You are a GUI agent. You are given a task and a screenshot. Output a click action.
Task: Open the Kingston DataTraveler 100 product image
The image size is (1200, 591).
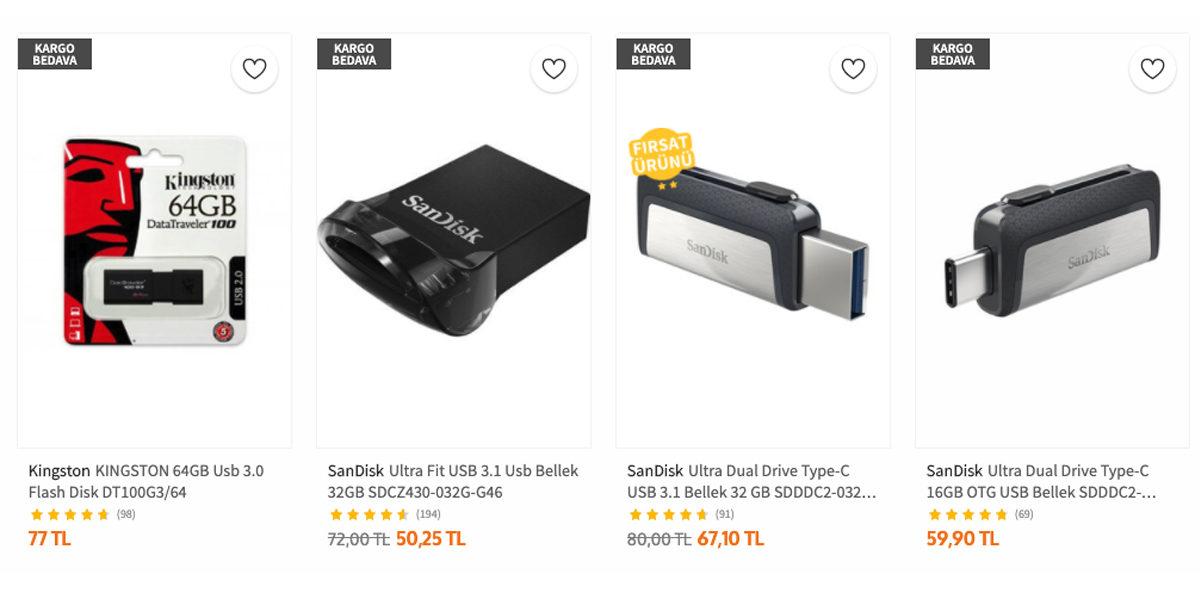[155, 242]
